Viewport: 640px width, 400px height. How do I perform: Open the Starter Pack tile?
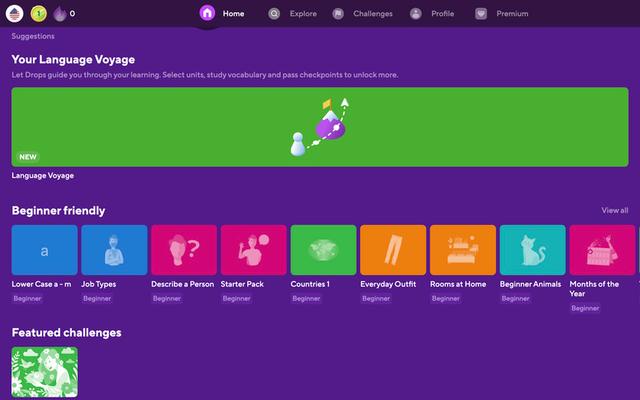(x=253, y=250)
